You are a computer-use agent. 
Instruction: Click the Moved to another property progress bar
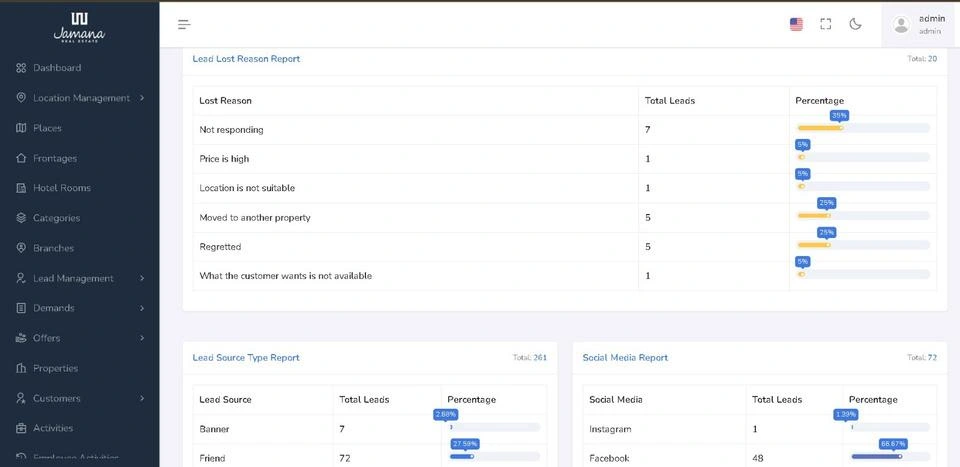863,215
